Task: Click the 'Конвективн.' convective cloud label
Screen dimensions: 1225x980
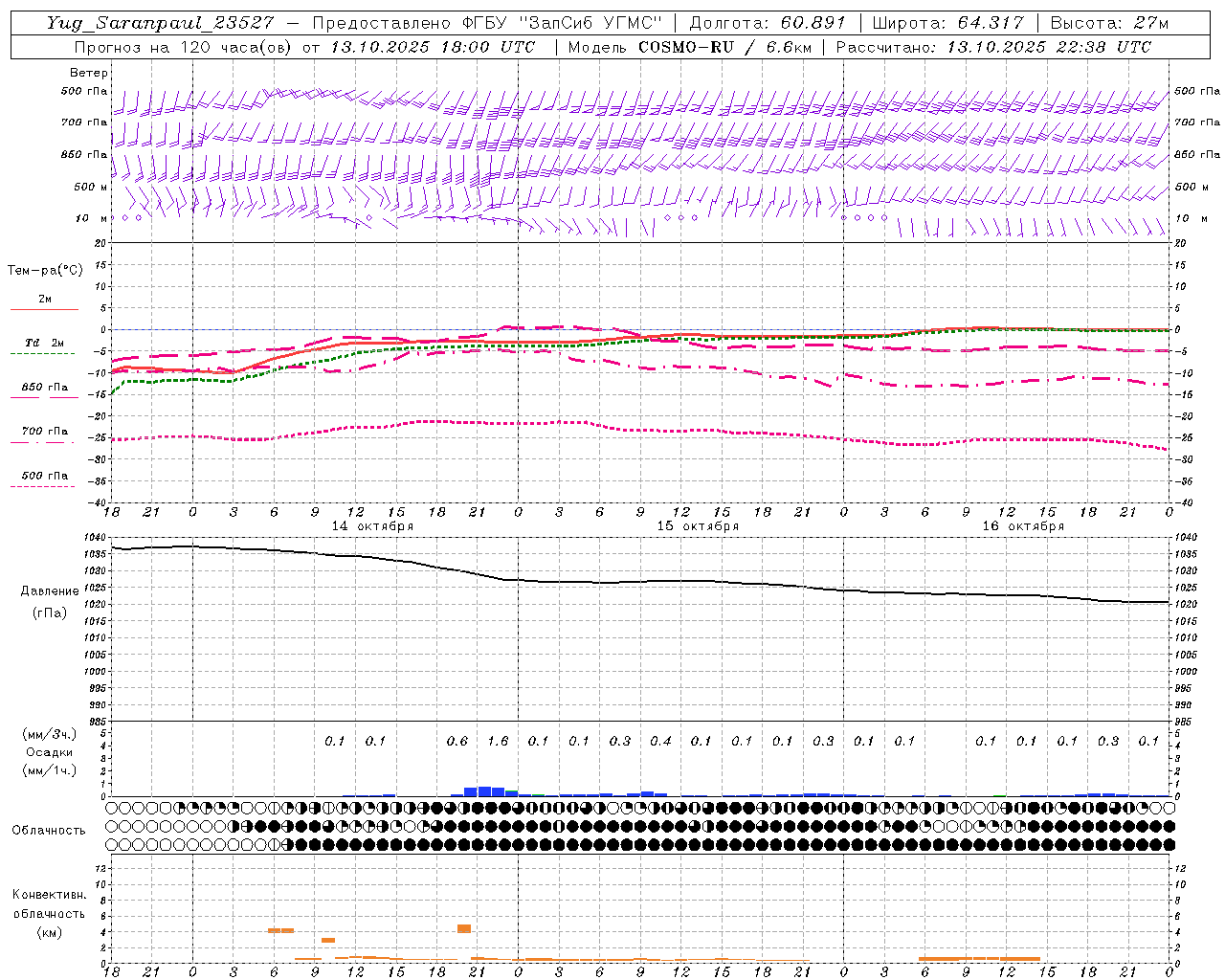Action: coord(50,895)
